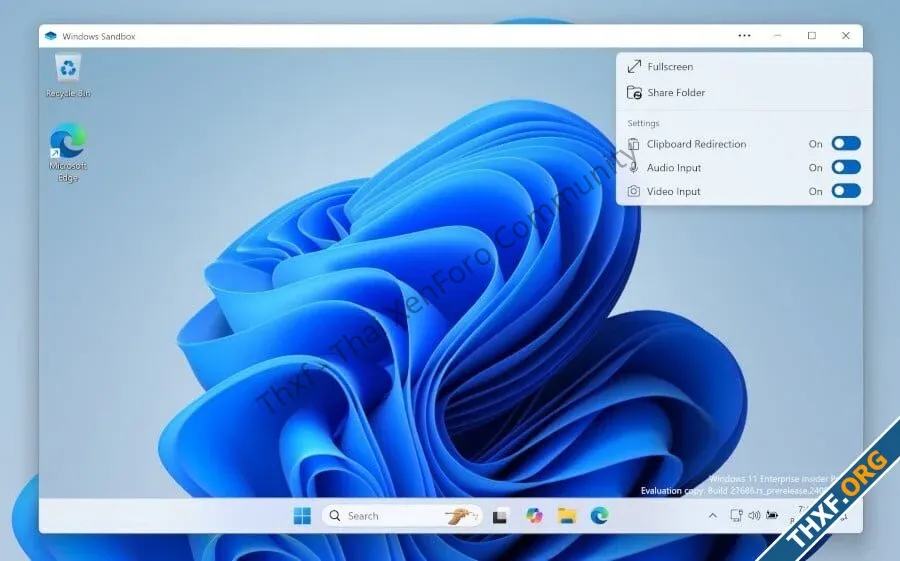Click the Settings section heading
Viewport: 900px width, 561px height.
(x=643, y=123)
